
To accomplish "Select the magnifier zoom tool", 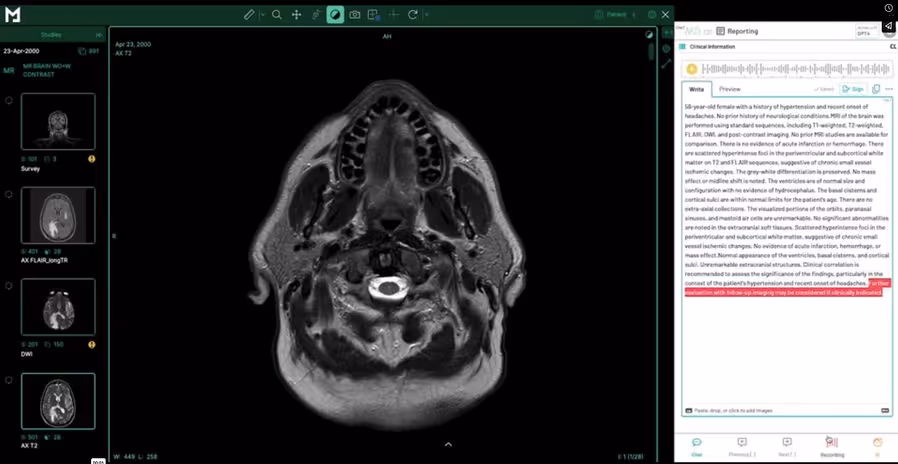I will (277, 15).
